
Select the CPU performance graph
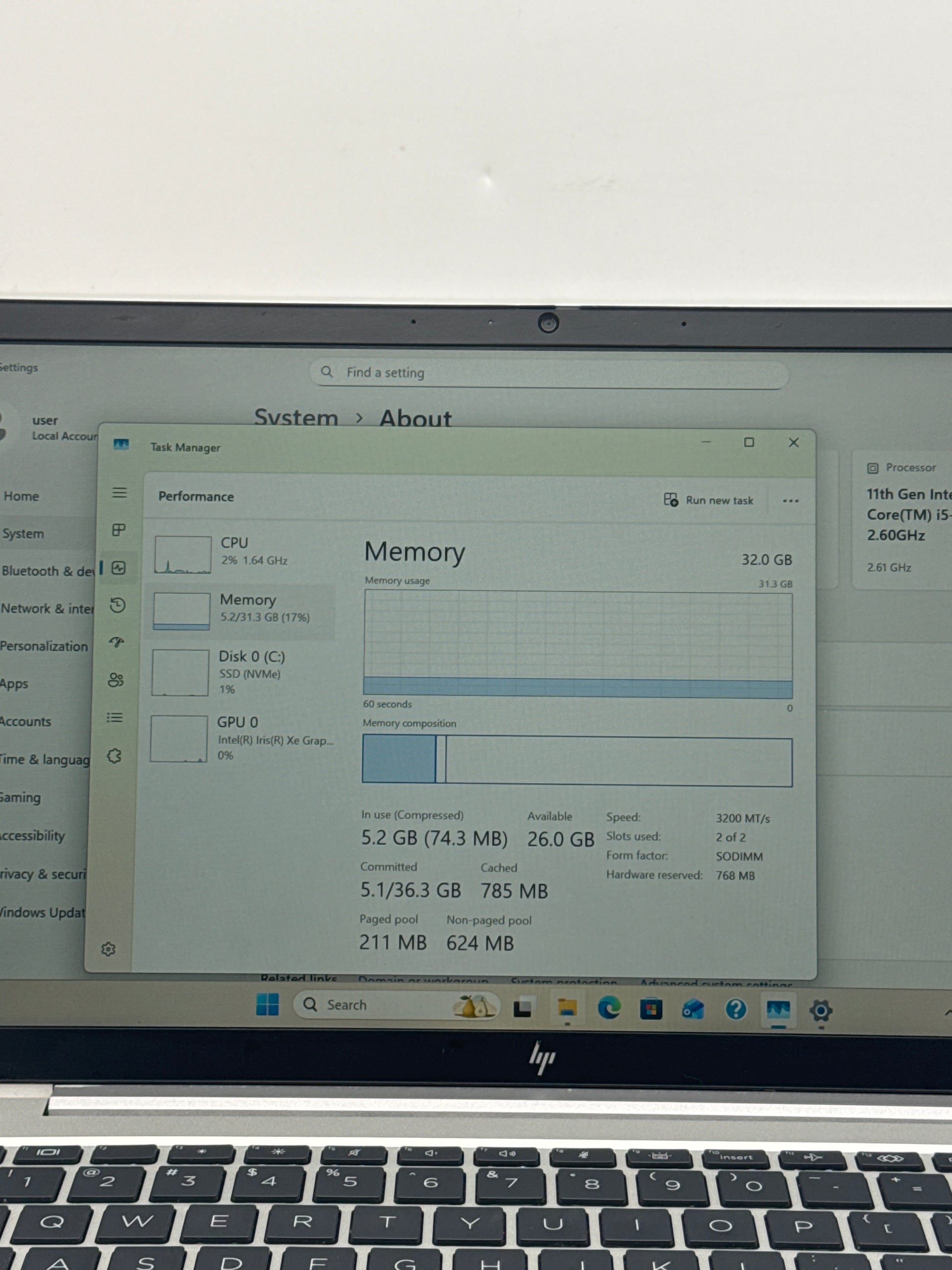(183, 554)
